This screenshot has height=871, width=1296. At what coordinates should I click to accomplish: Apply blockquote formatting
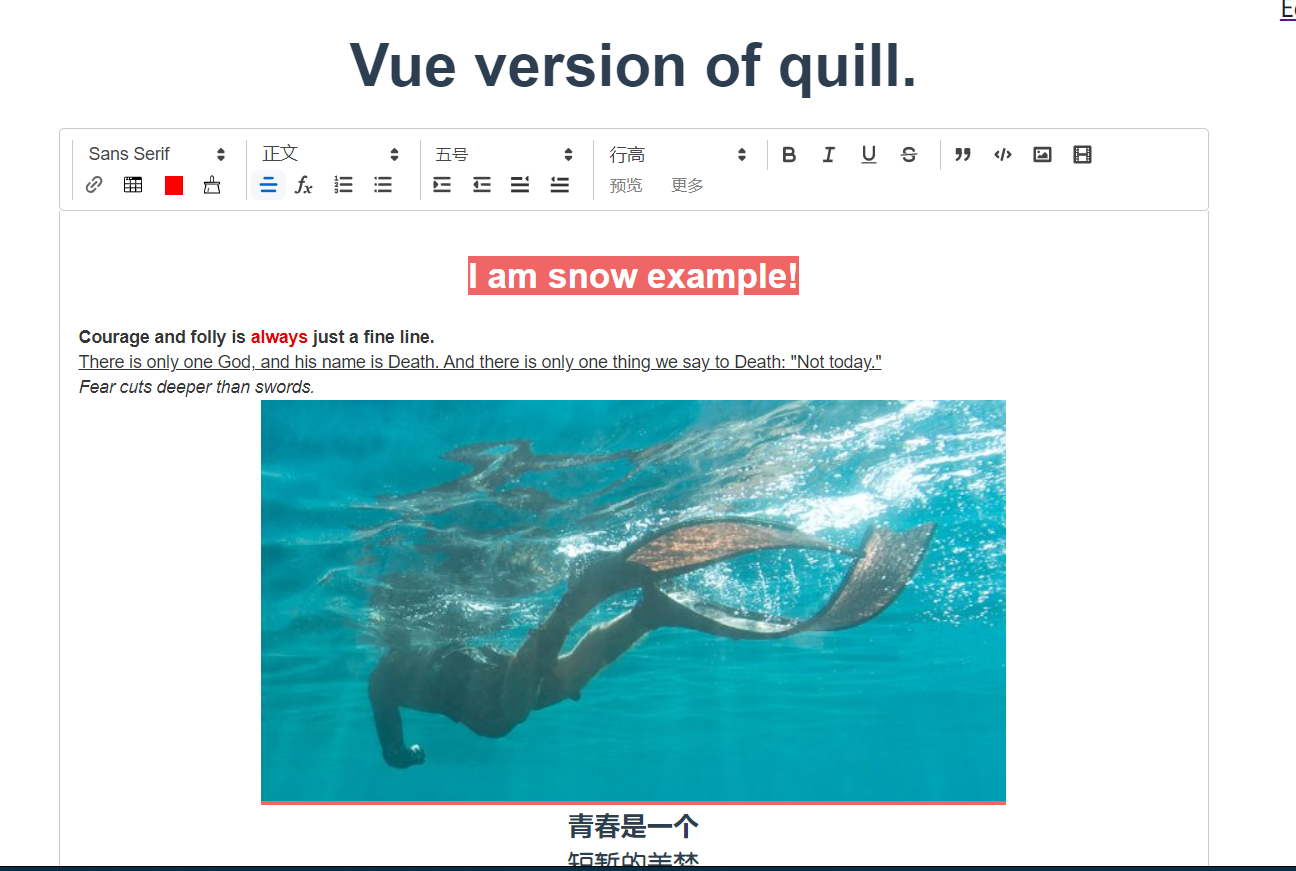(x=962, y=154)
